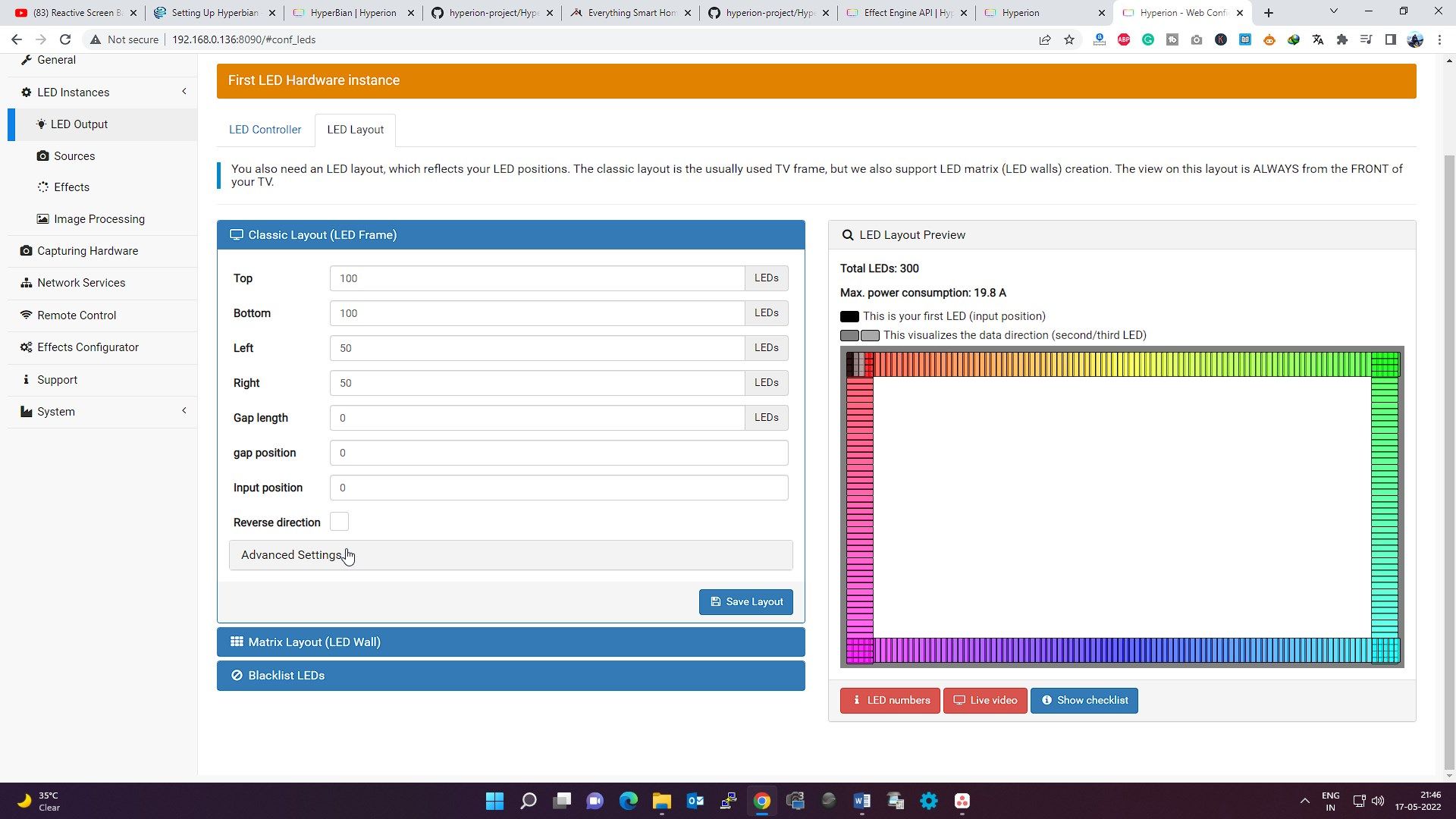
Task: Open Effects Configurator gears icon
Action: (27, 347)
